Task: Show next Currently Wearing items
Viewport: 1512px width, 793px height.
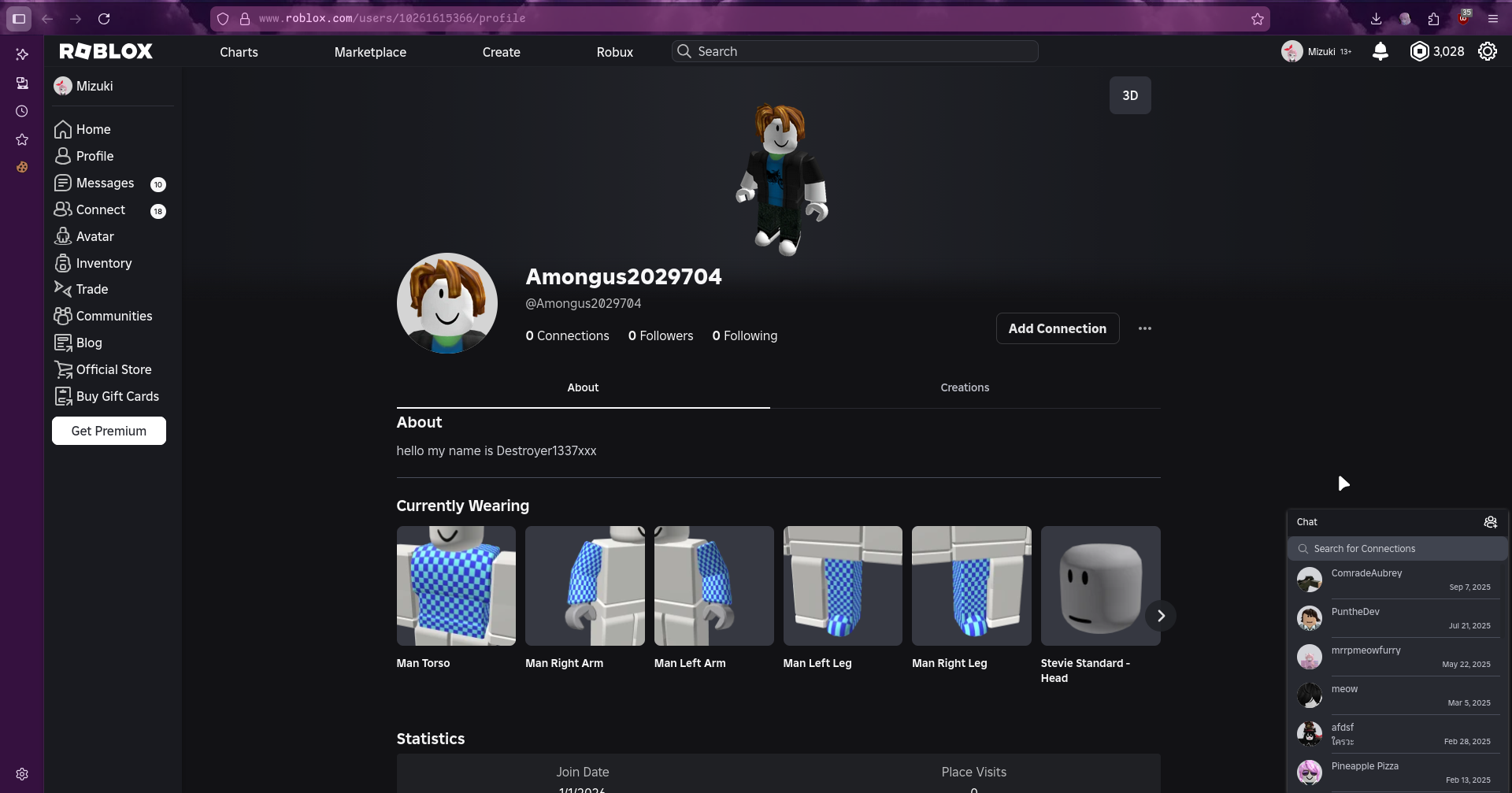Action: pos(1160,616)
